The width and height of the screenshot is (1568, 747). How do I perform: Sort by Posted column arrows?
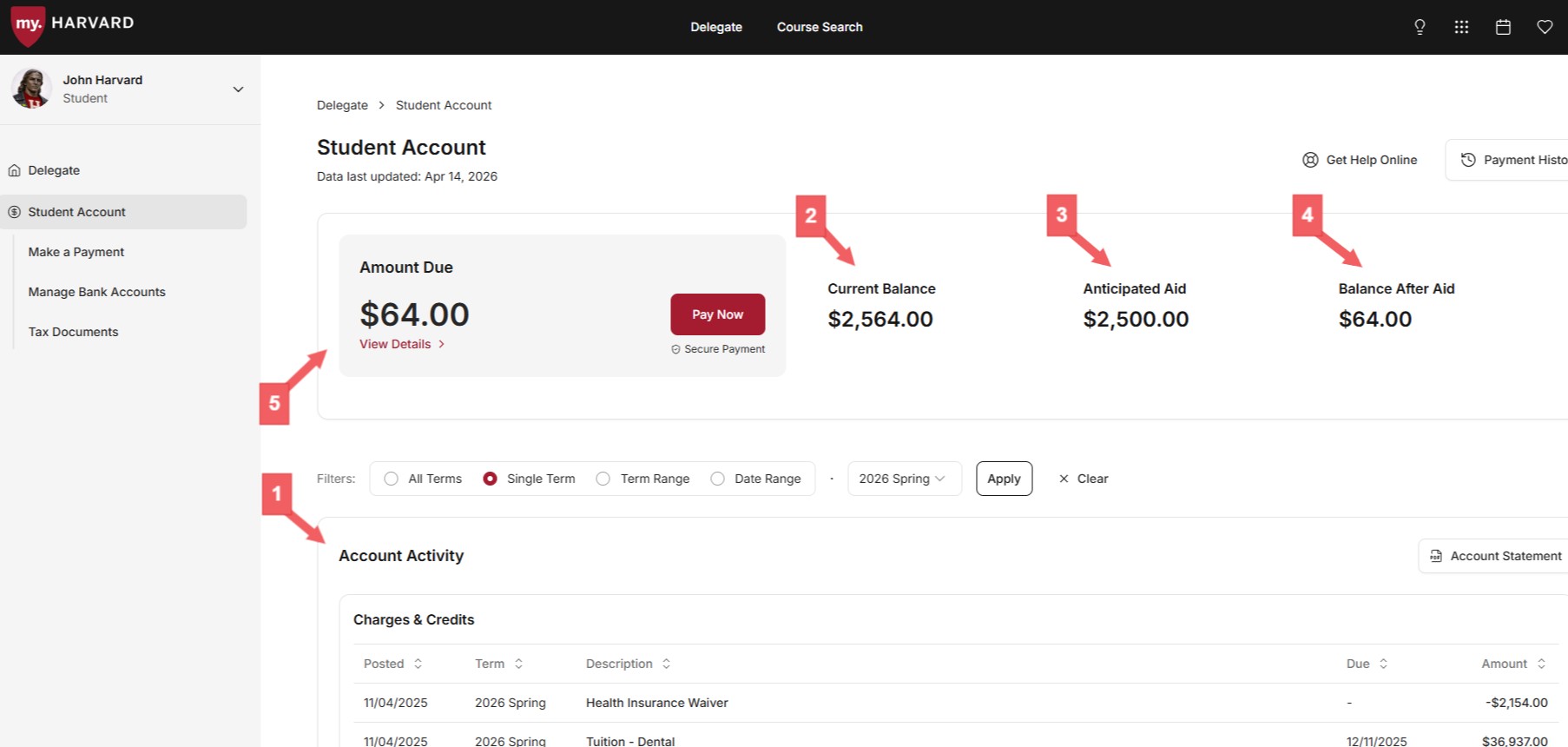click(418, 664)
